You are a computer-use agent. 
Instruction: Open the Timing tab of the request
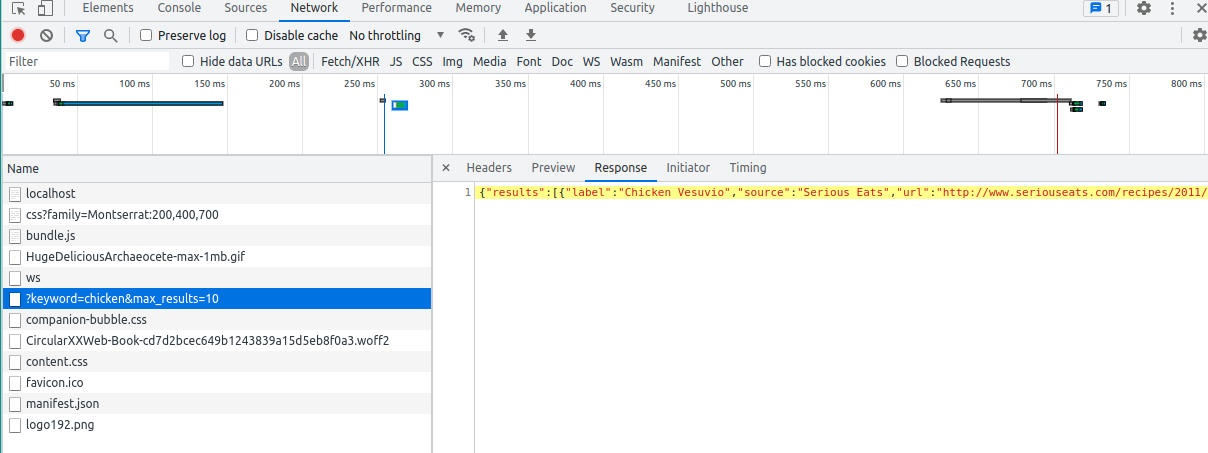(748, 168)
